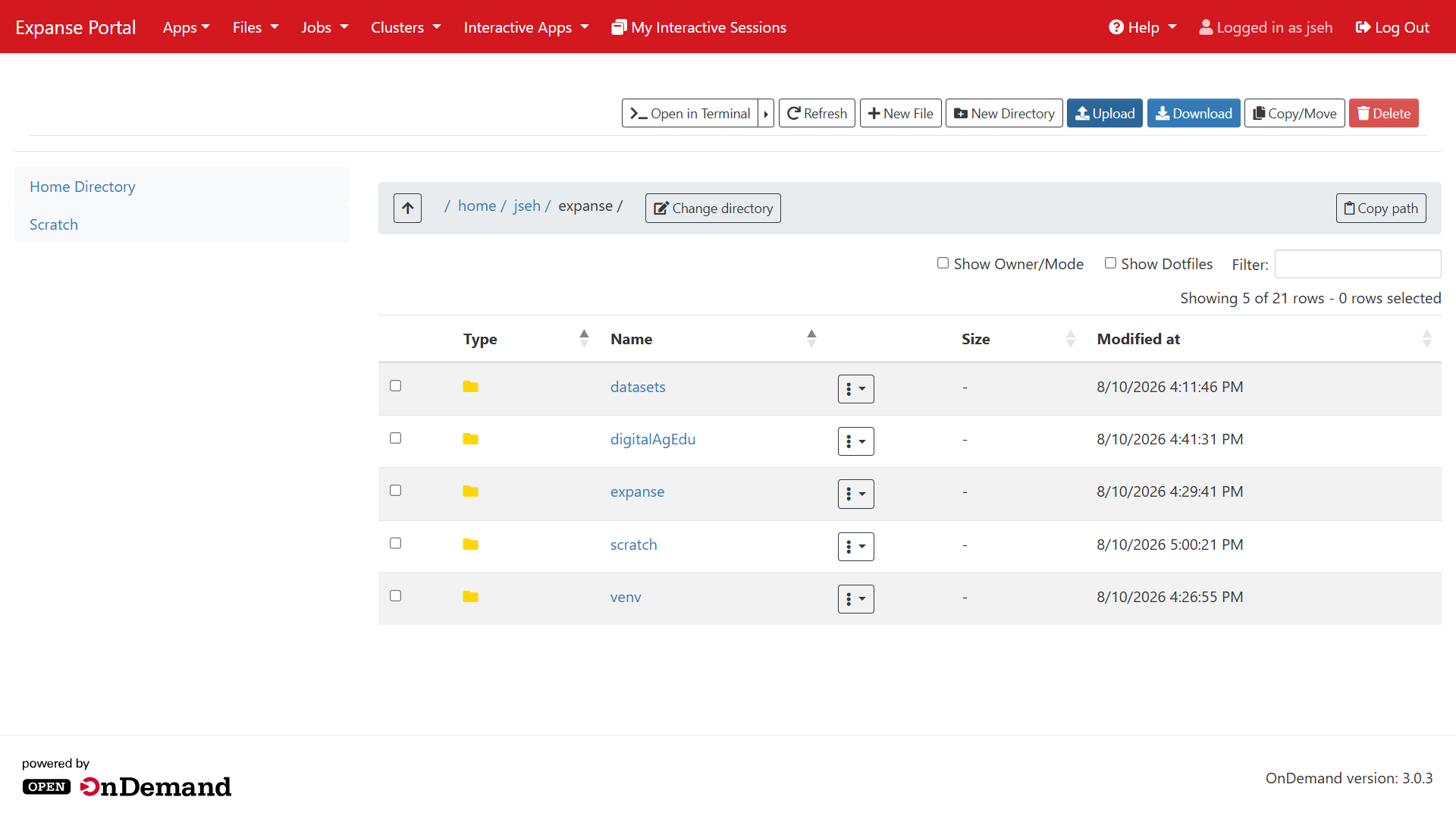1456x819 pixels.
Task: Select the datasets row checkbox
Action: (395, 385)
